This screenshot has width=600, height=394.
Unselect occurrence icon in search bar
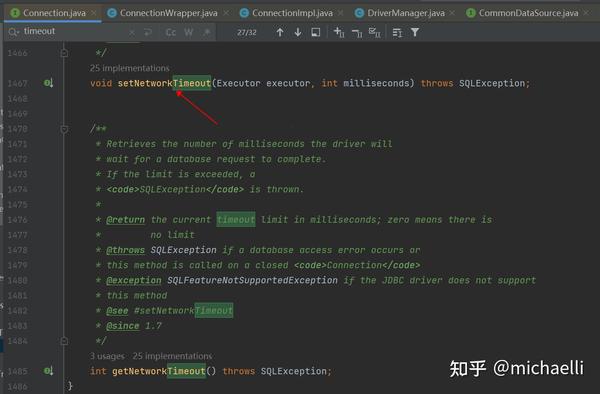(357, 33)
